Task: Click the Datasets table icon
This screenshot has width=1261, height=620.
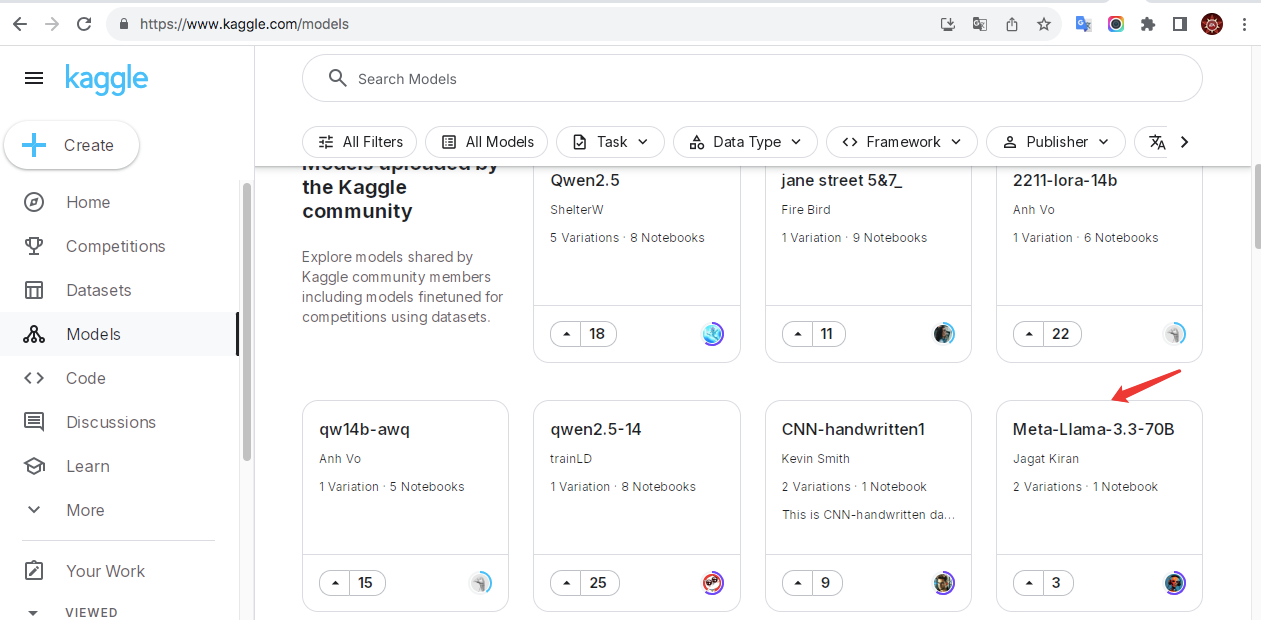Action: coord(34,290)
